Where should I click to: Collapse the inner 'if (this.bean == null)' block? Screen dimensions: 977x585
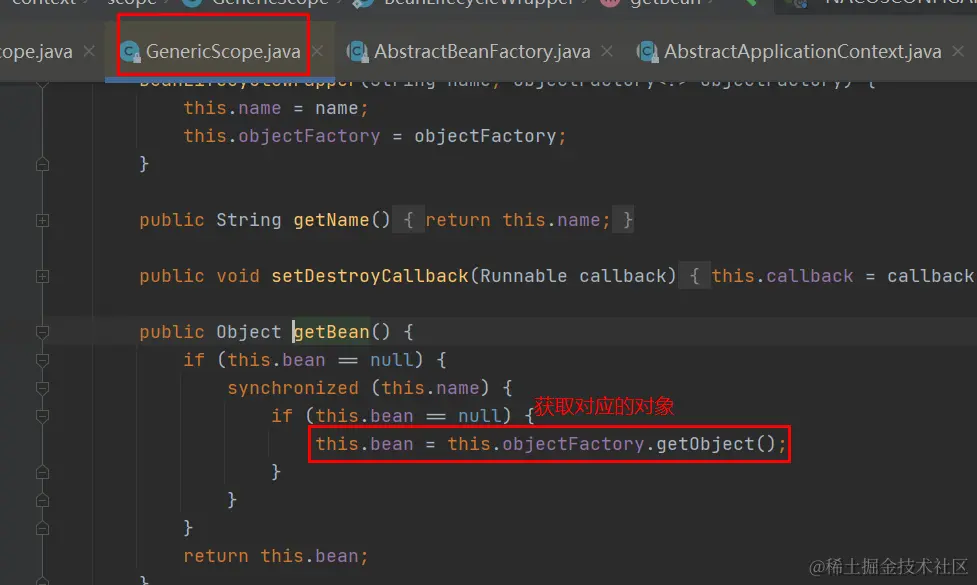[42, 416]
